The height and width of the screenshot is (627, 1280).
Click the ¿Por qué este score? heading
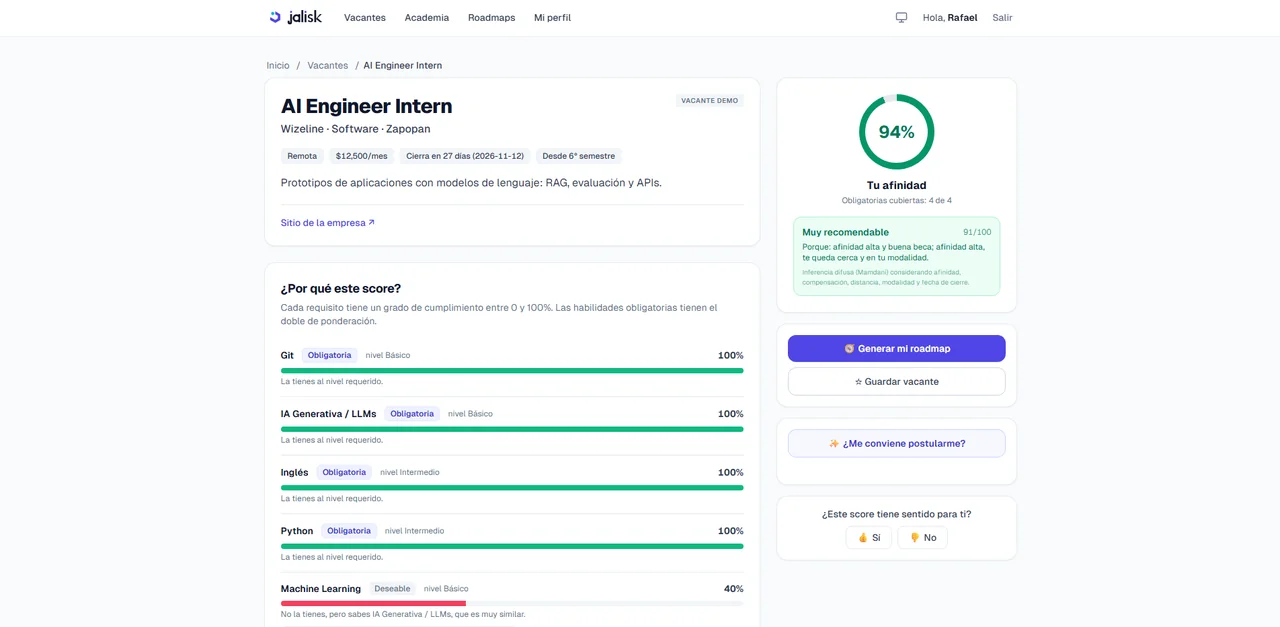point(341,289)
